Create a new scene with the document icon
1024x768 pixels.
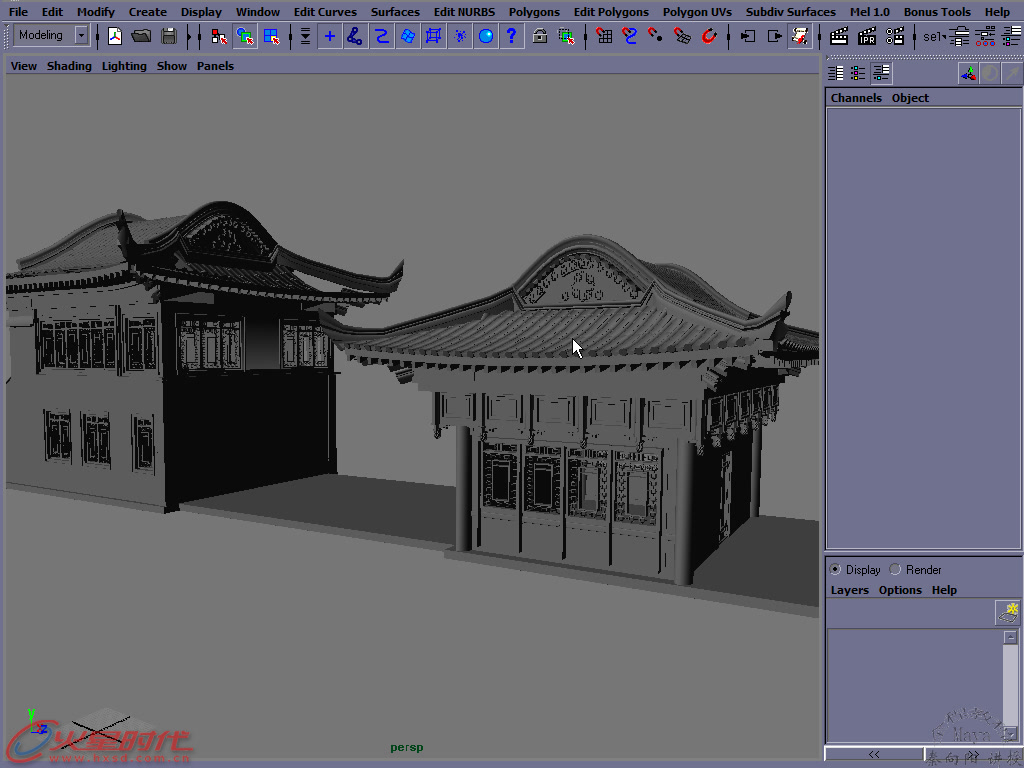tap(114, 35)
